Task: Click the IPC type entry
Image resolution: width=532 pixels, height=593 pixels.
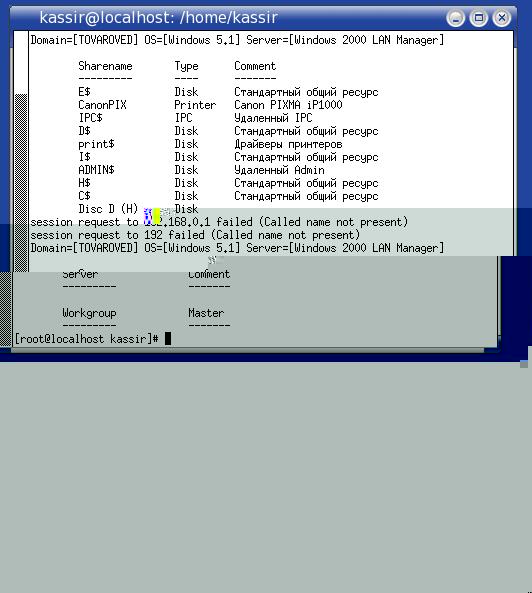Action: [183, 118]
